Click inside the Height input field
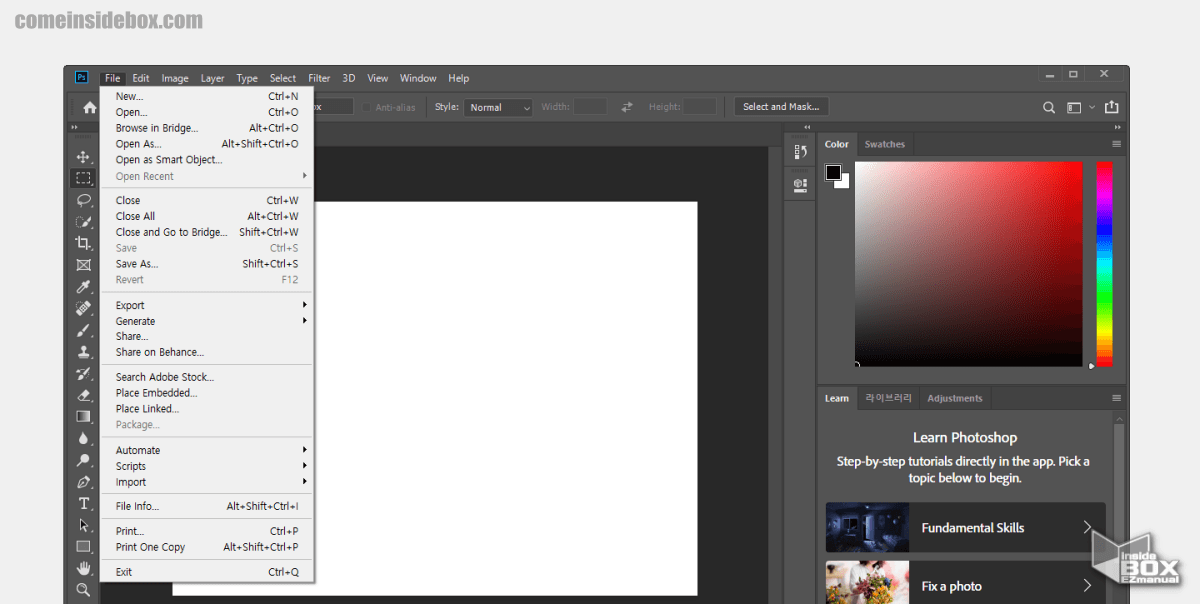 pyautogui.click(x=700, y=107)
